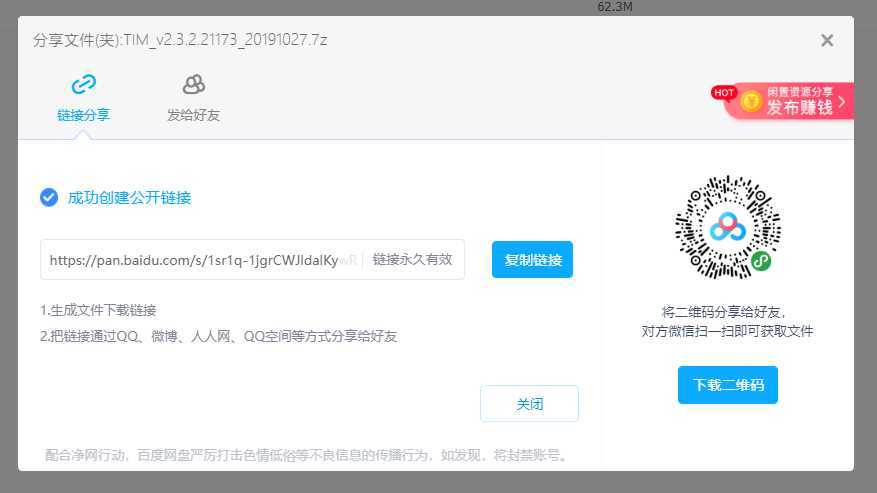
Task: Click the 下载二维码 button
Action: coord(728,385)
